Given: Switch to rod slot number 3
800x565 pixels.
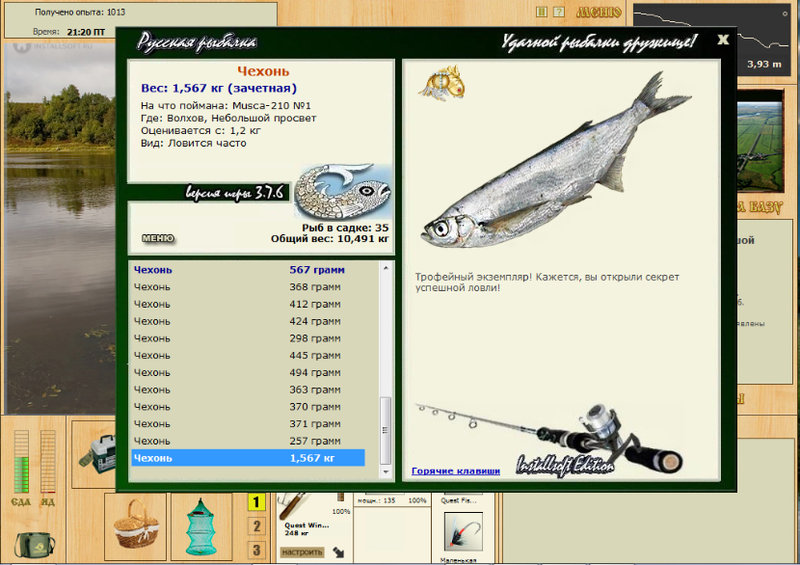Looking at the screenshot, I should pos(256,550).
